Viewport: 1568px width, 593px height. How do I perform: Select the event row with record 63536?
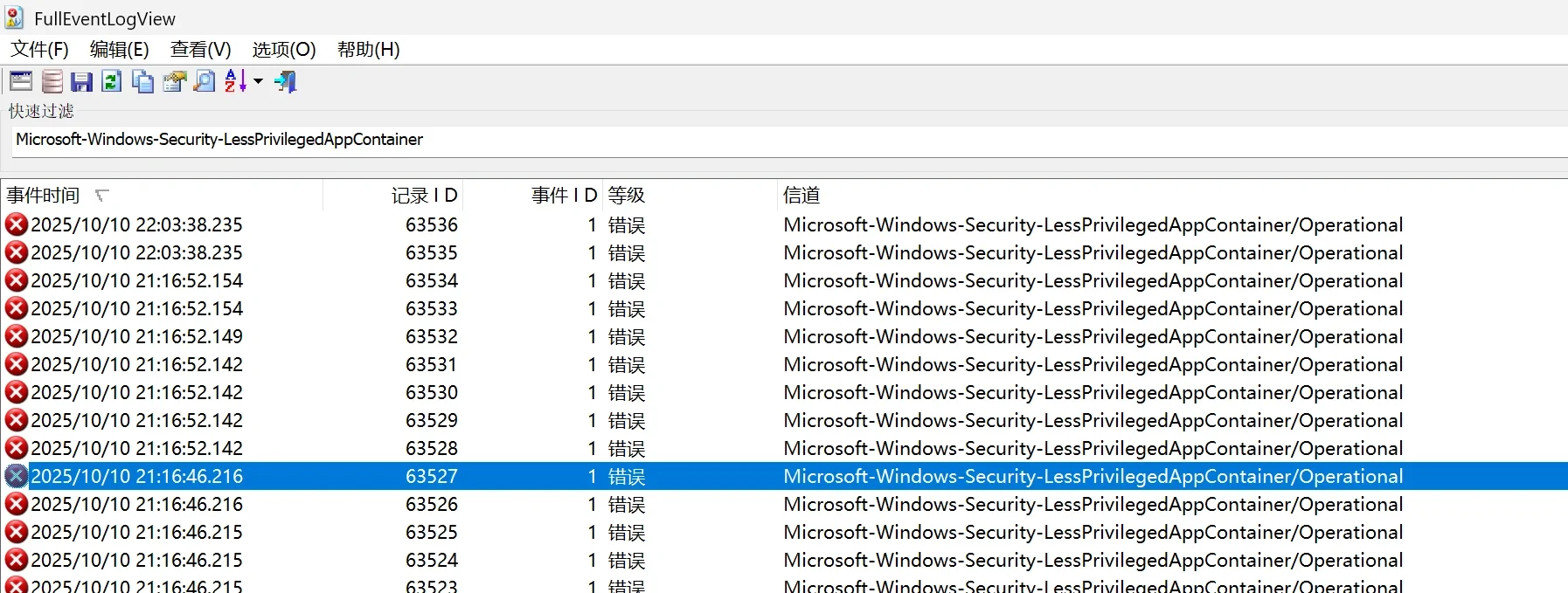pyautogui.click(x=784, y=224)
